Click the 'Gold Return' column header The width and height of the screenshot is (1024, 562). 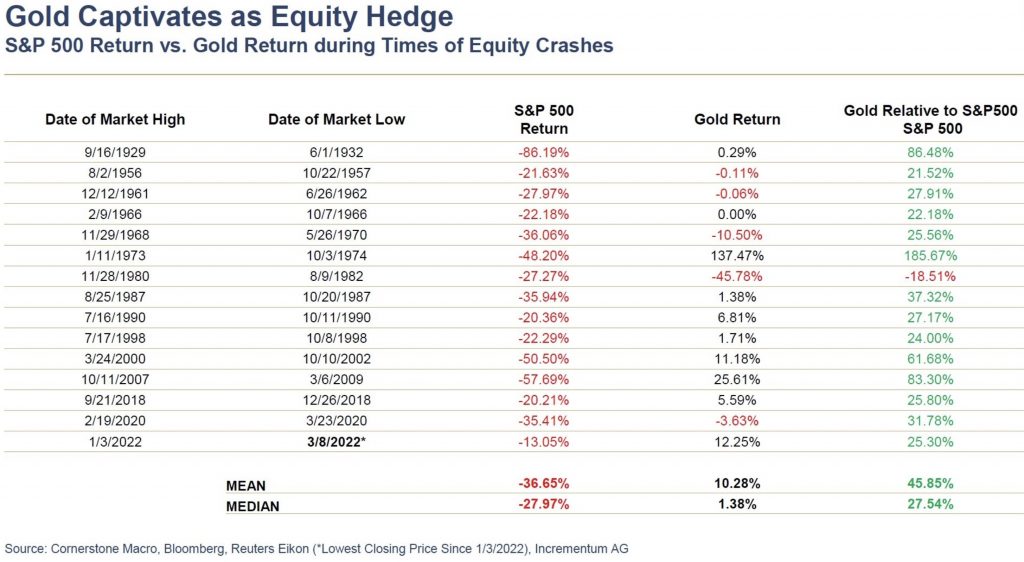(x=737, y=119)
